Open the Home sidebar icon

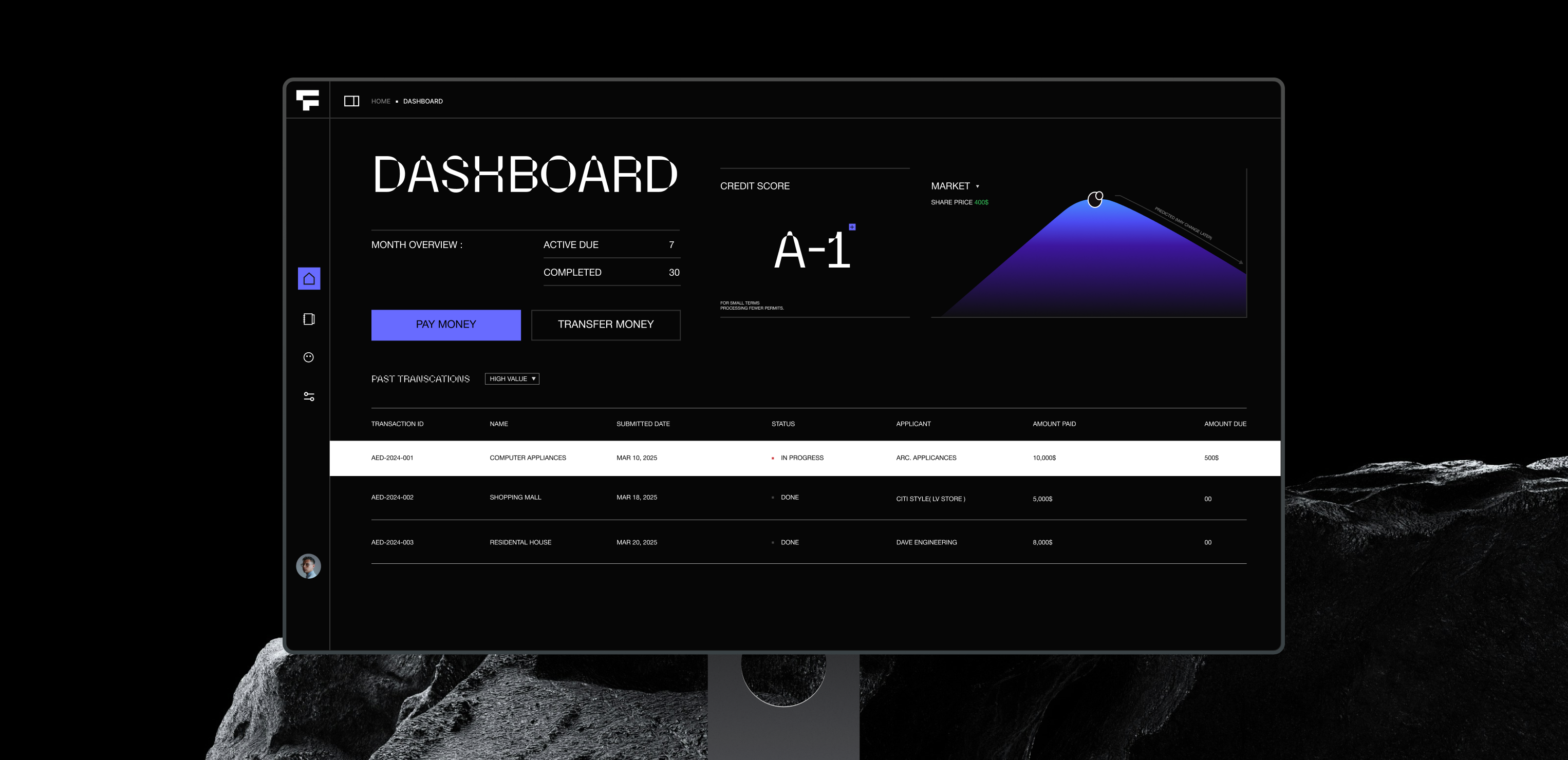[309, 279]
